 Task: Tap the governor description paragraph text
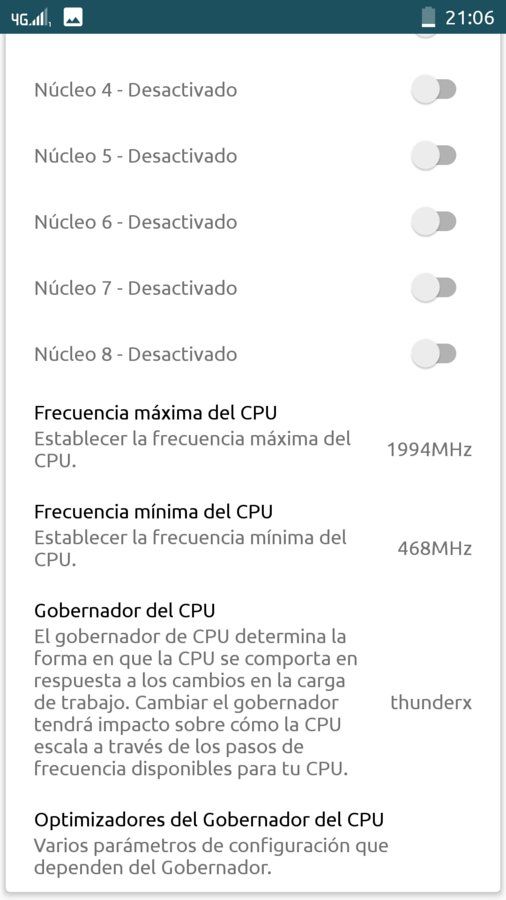point(196,703)
